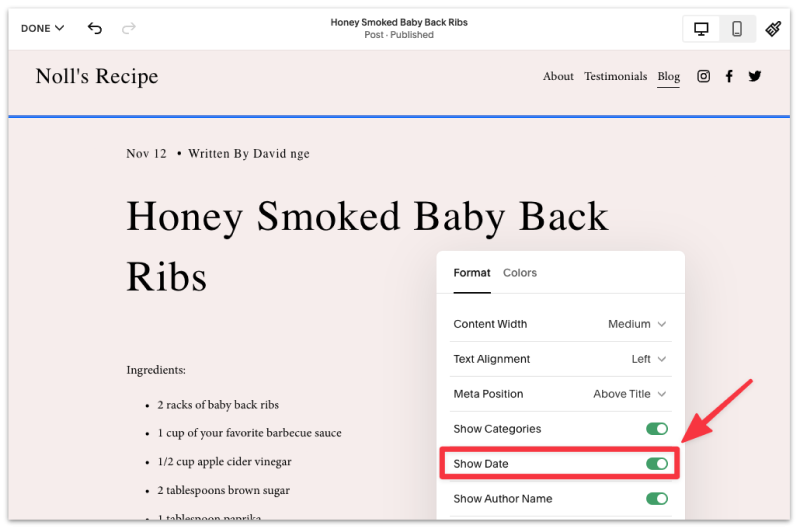Switch to desktop preview view
The height and width of the screenshot is (527, 800).
[701, 29]
